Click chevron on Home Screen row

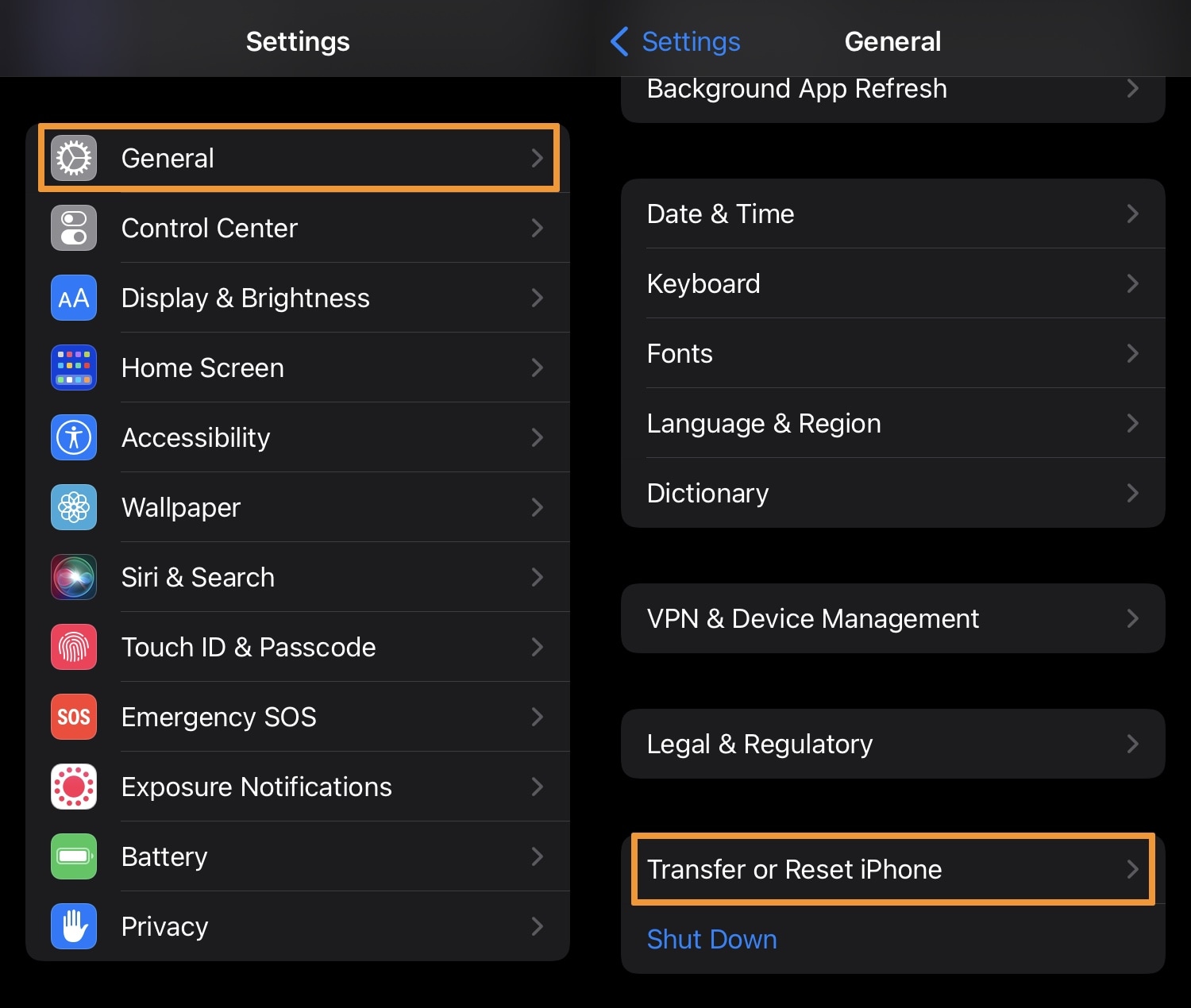(x=538, y=367)
